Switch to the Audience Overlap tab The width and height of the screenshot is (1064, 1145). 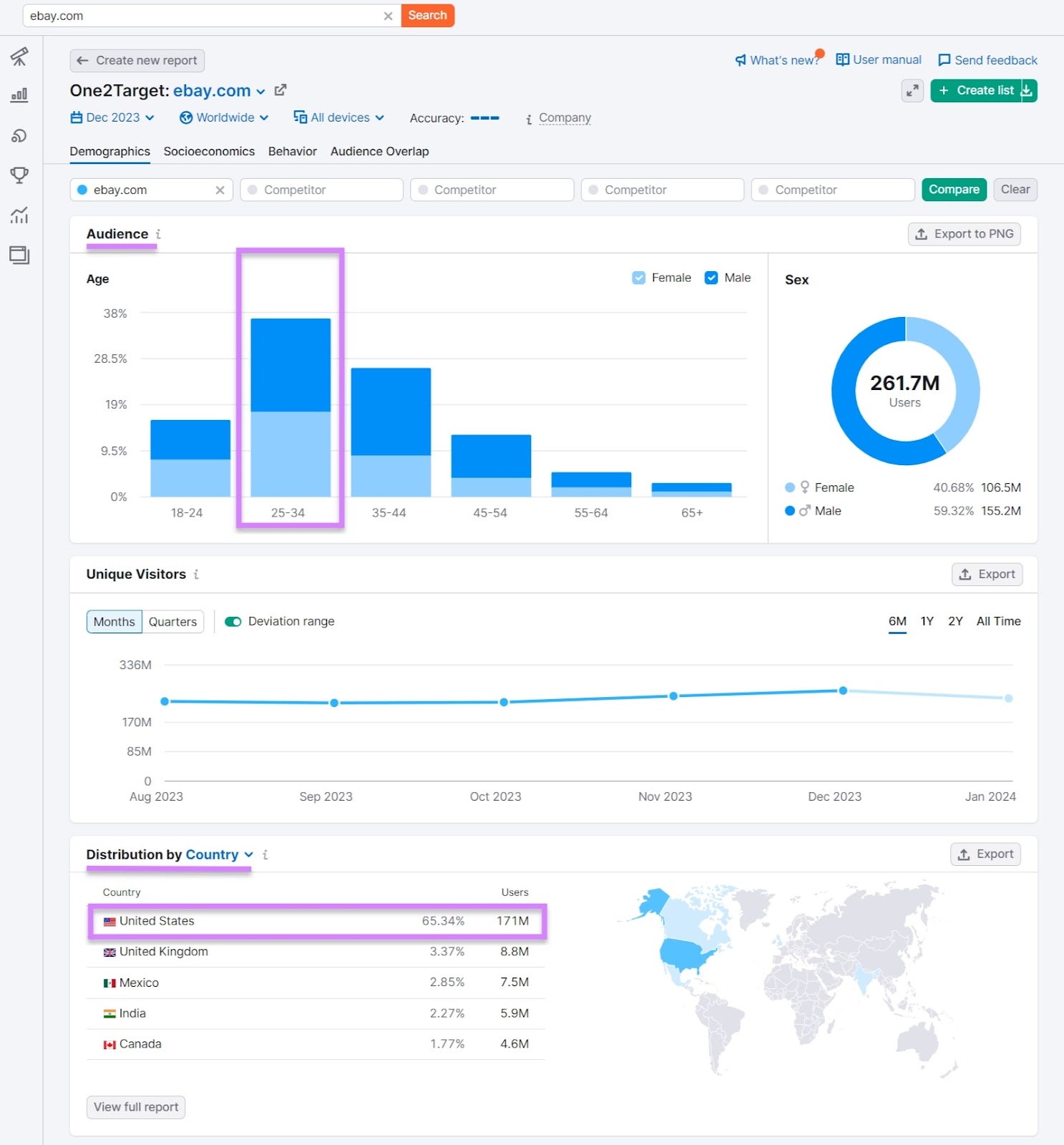(379, 152)
